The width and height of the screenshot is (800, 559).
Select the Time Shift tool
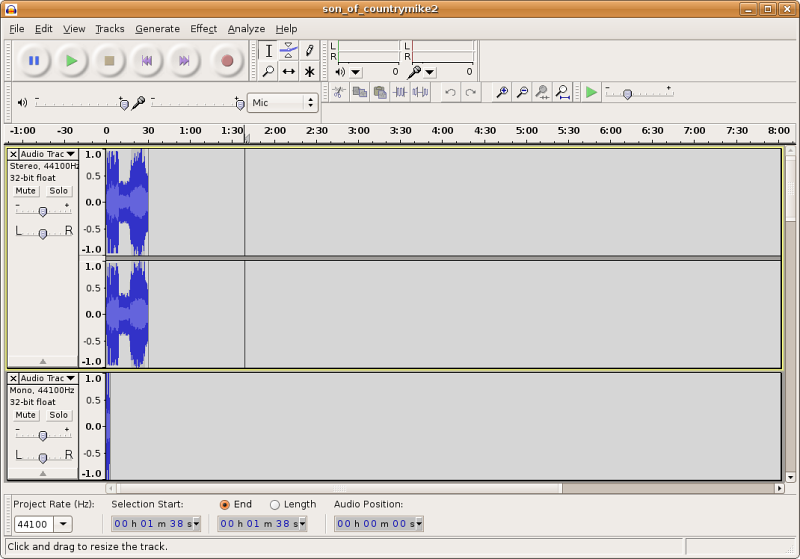(289, 71)
